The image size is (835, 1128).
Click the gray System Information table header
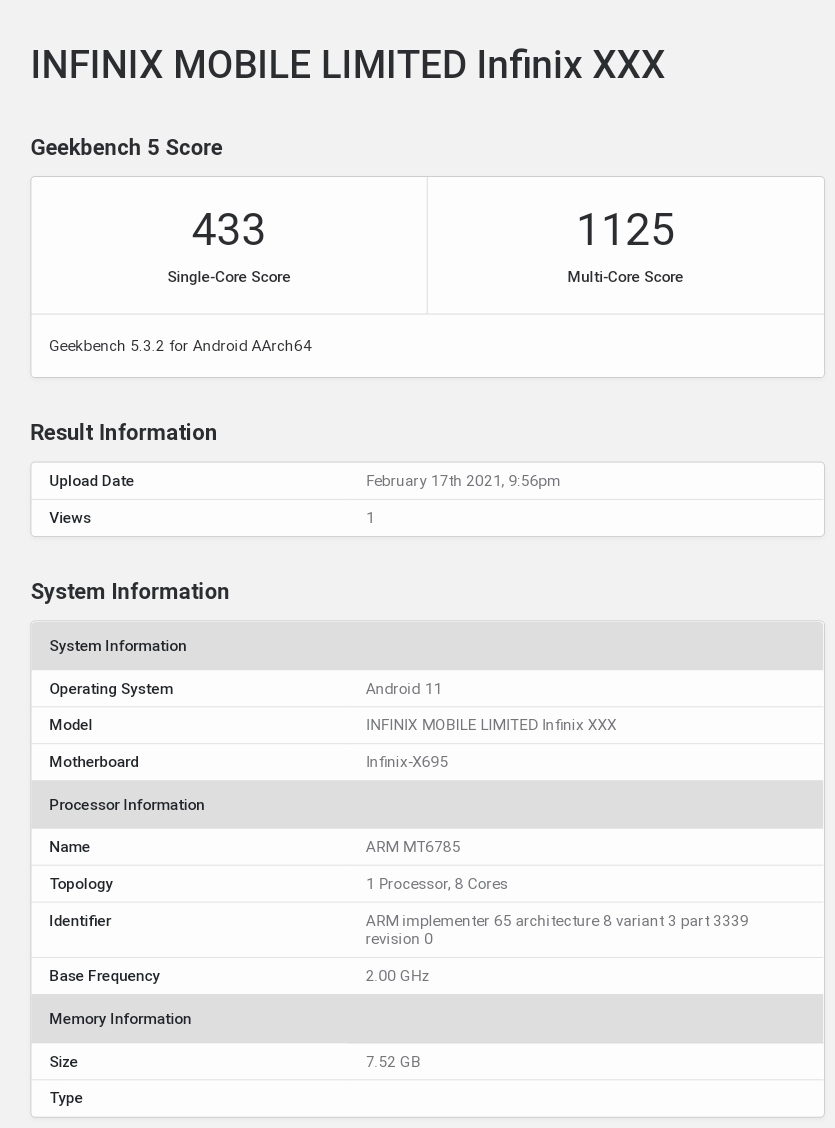click(427, 646)
